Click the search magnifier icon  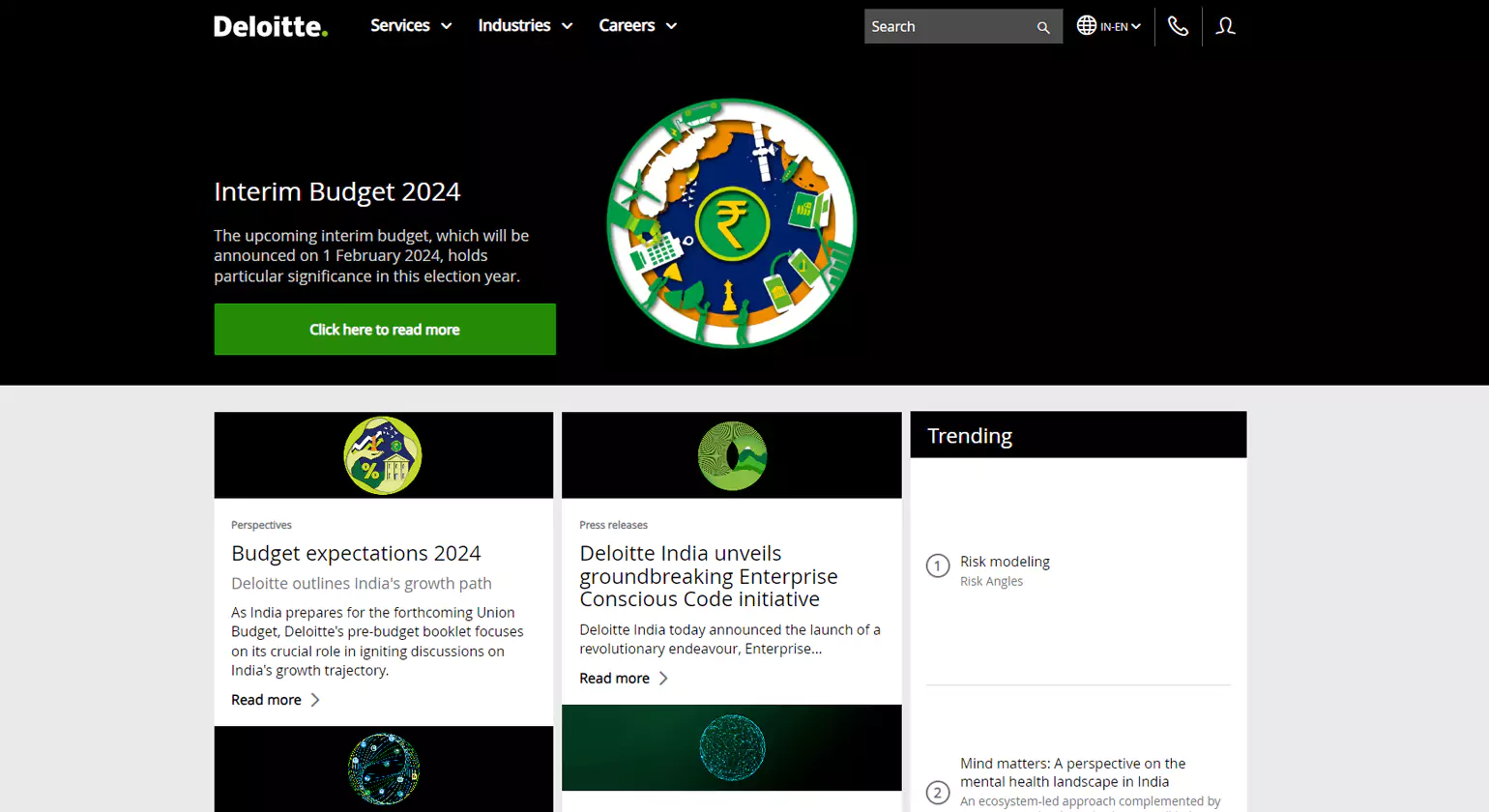[1042, 26]
